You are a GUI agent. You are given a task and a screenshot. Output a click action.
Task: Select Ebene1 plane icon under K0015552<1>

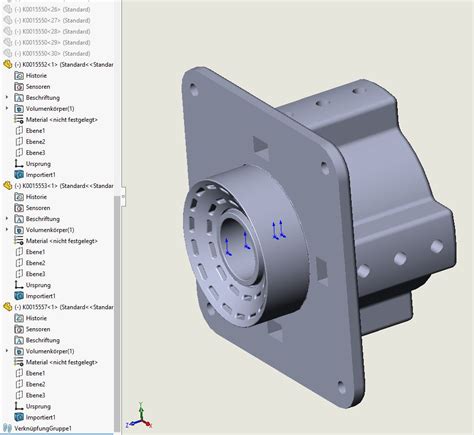tap(19, 130)
